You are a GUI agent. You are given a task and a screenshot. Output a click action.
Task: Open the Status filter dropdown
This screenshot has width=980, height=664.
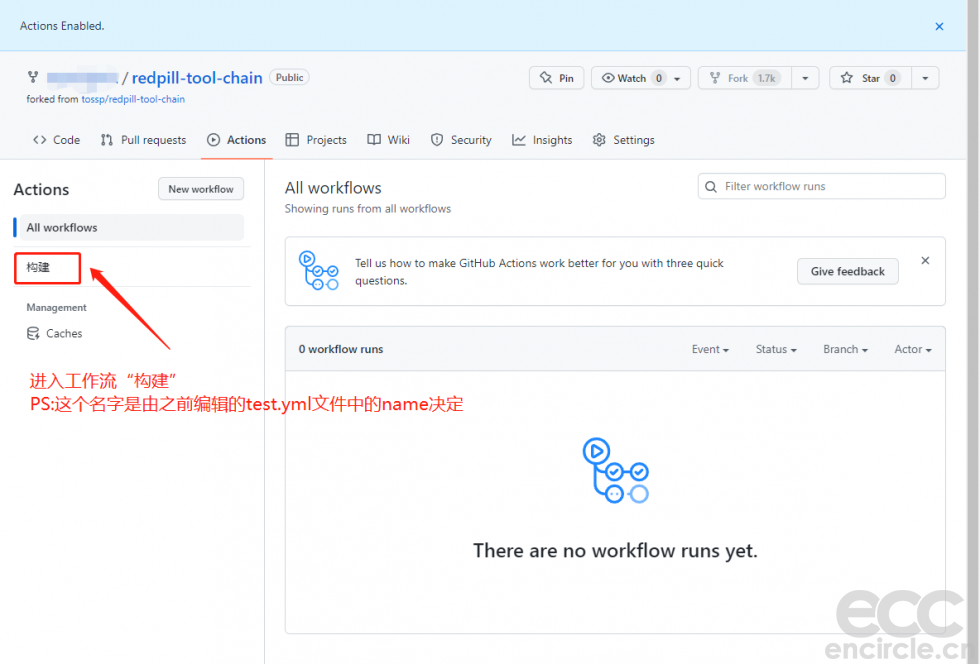pos(776,350)
